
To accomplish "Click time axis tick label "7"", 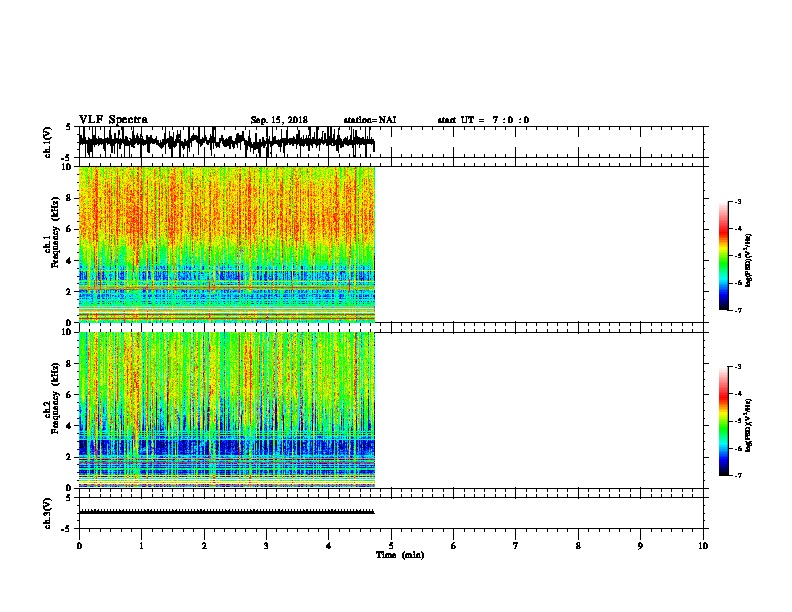I will [x=516, y=546].
